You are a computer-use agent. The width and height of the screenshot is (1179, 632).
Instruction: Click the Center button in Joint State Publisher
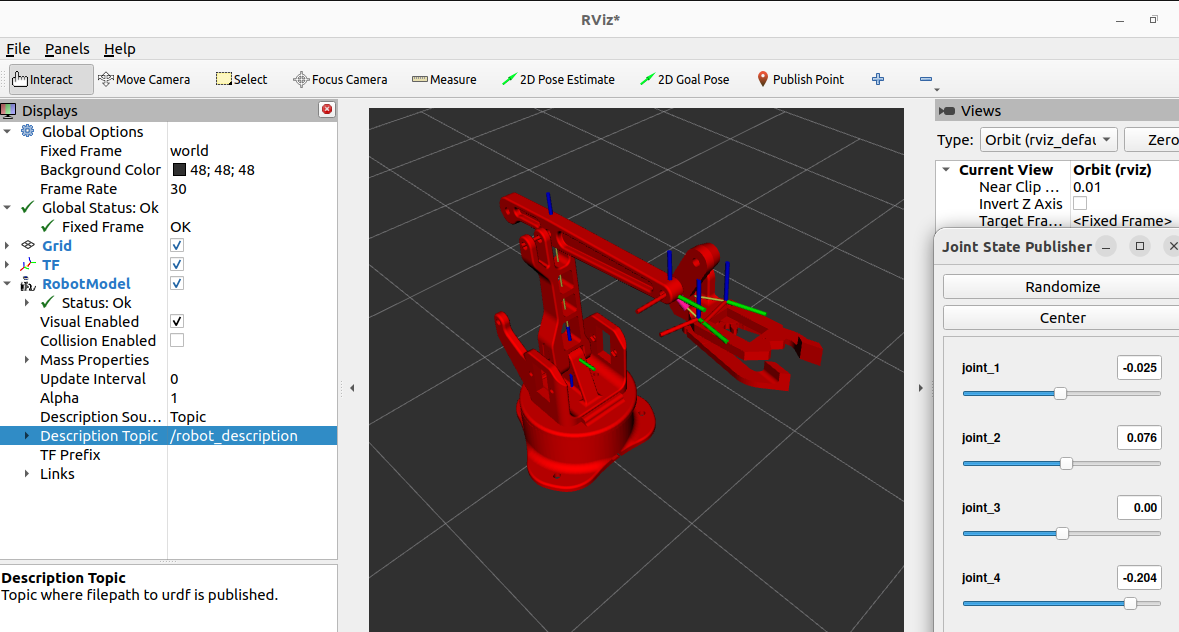(x=1061, y=317)
